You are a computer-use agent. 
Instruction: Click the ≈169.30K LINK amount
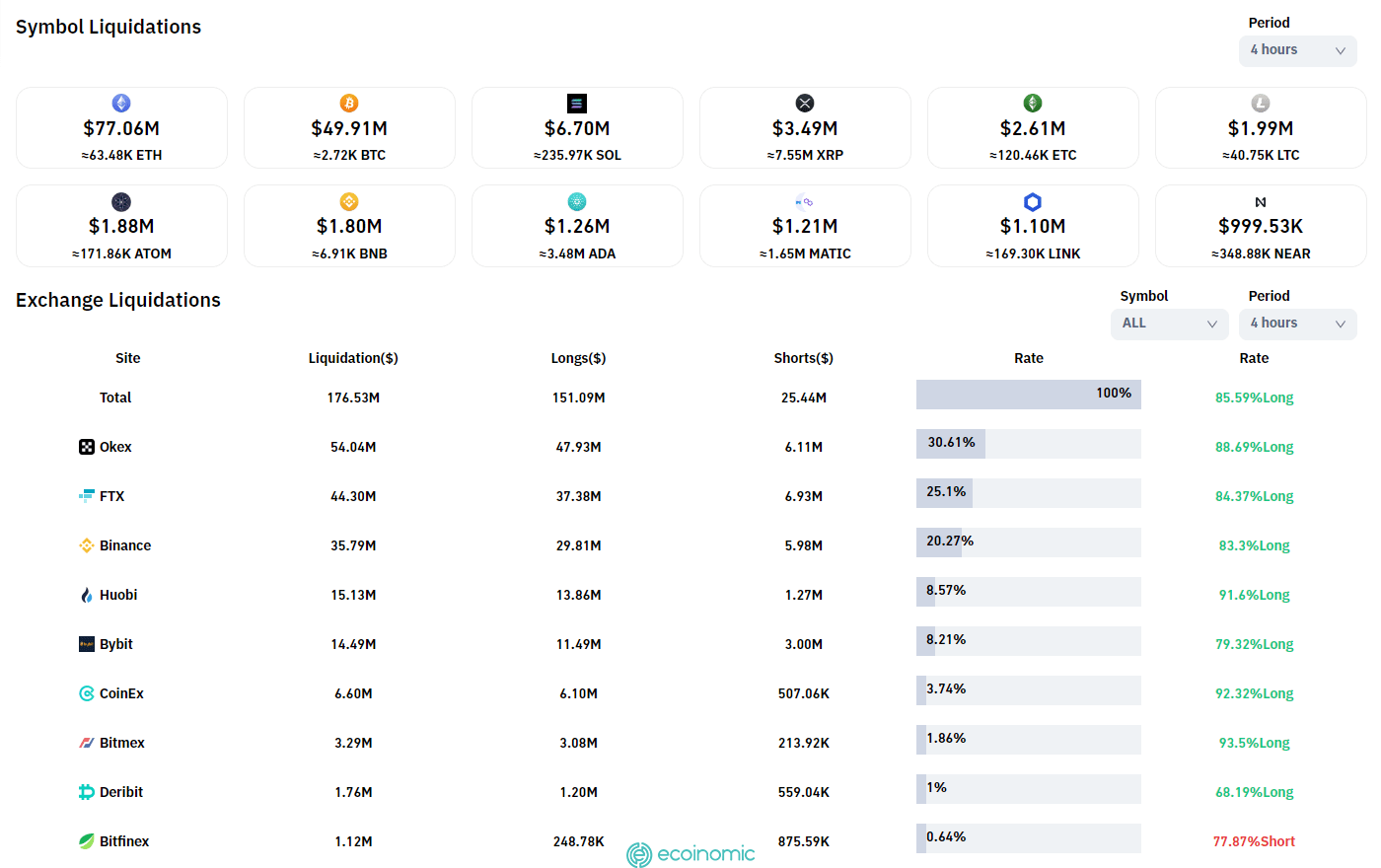(x=1033, y=253)
